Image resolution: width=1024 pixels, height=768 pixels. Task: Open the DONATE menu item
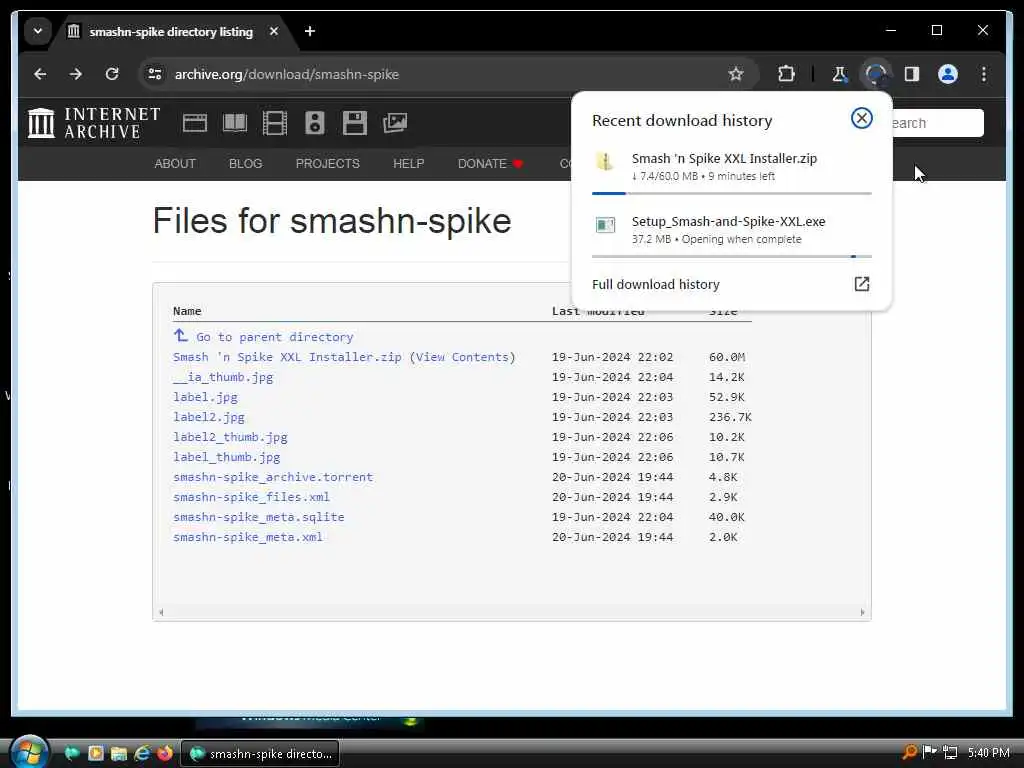(x=490, y=163)
